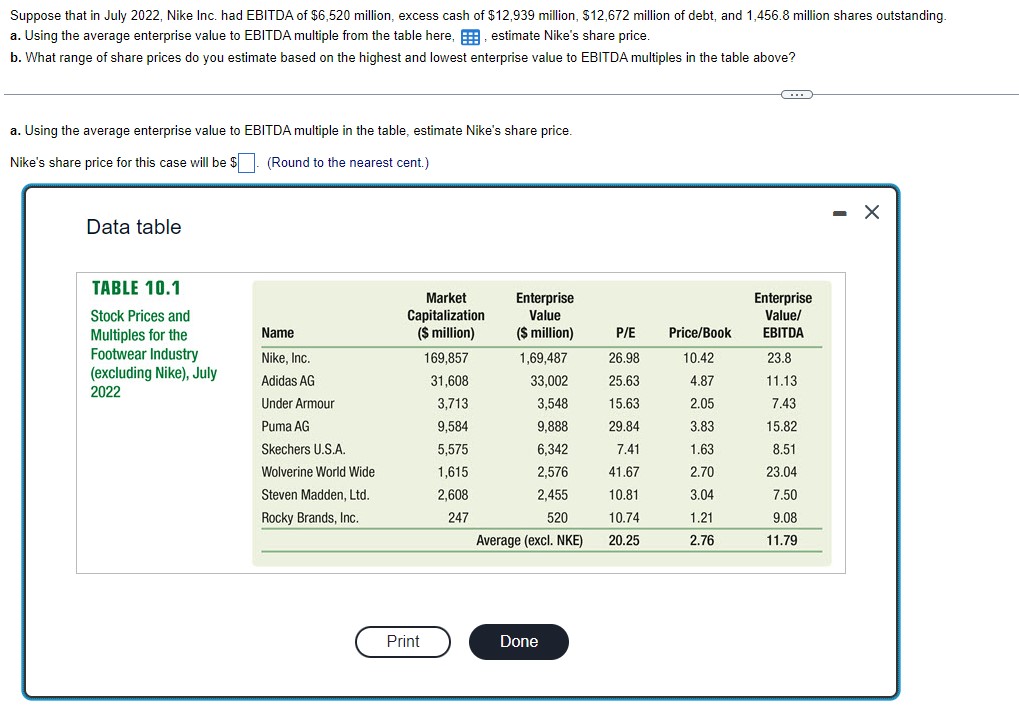Click the TABLE 10.1 heading
Screen dimensions: 1019x721
coord(135,285)
